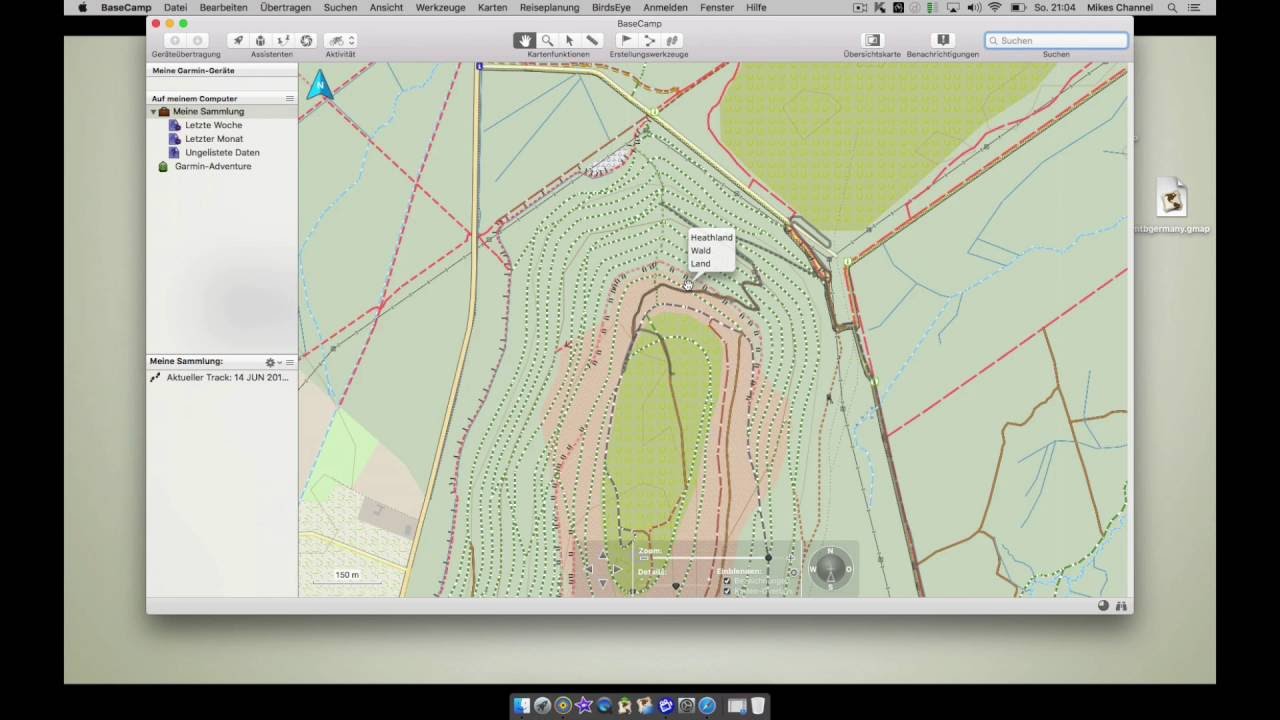This screenshot has width=1280, height=720.
Task: Open the Garmin-Adventure folder
Action: (213, 167)
